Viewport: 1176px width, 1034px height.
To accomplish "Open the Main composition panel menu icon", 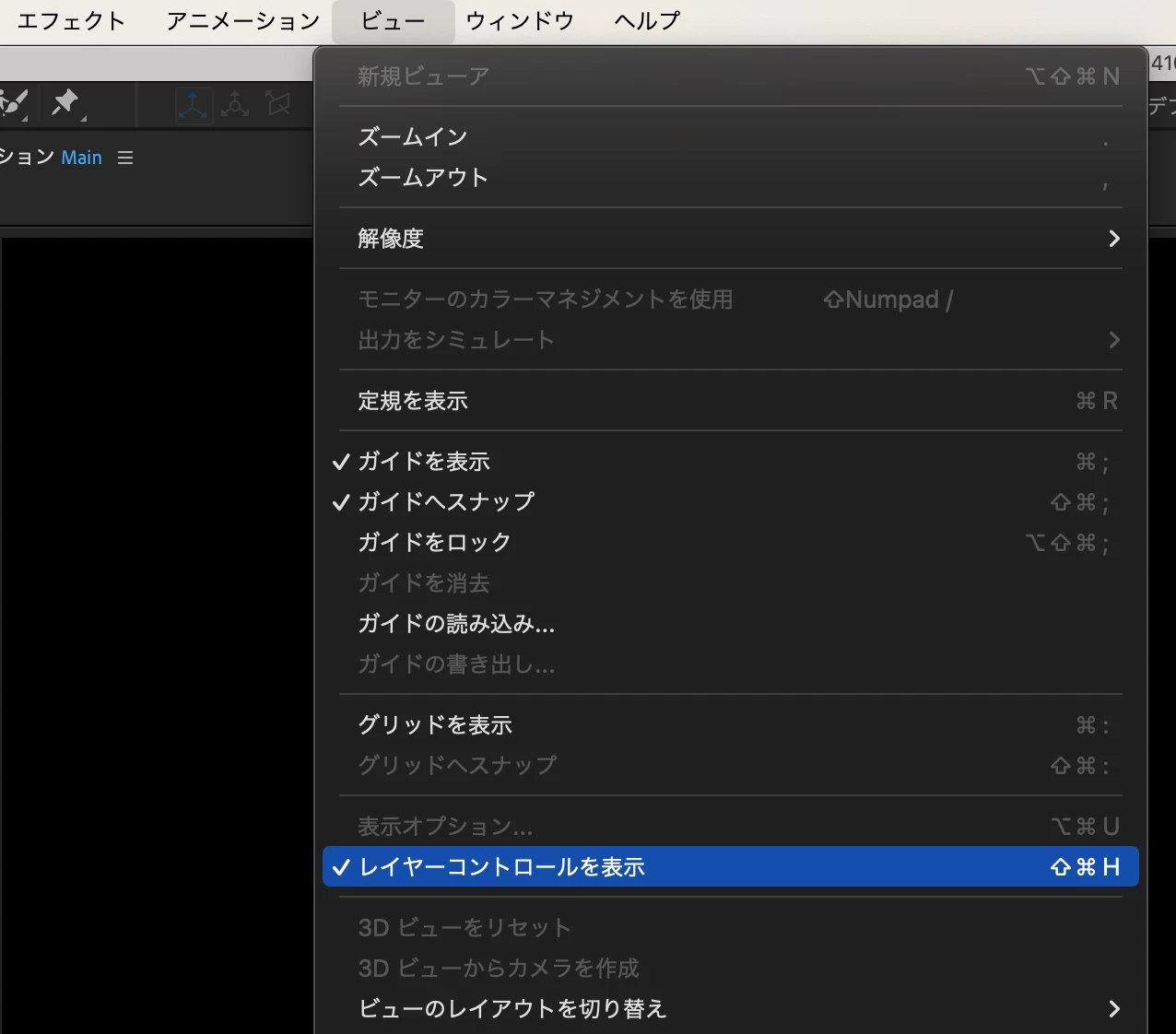I will (125, 158).
